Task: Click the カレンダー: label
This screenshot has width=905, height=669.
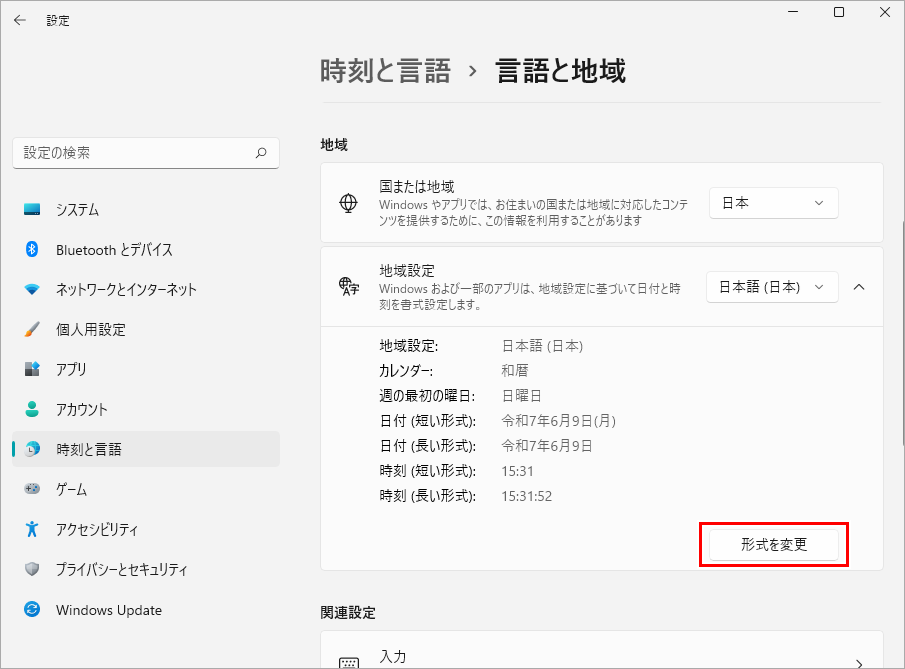Action: [x=406, y=371]
